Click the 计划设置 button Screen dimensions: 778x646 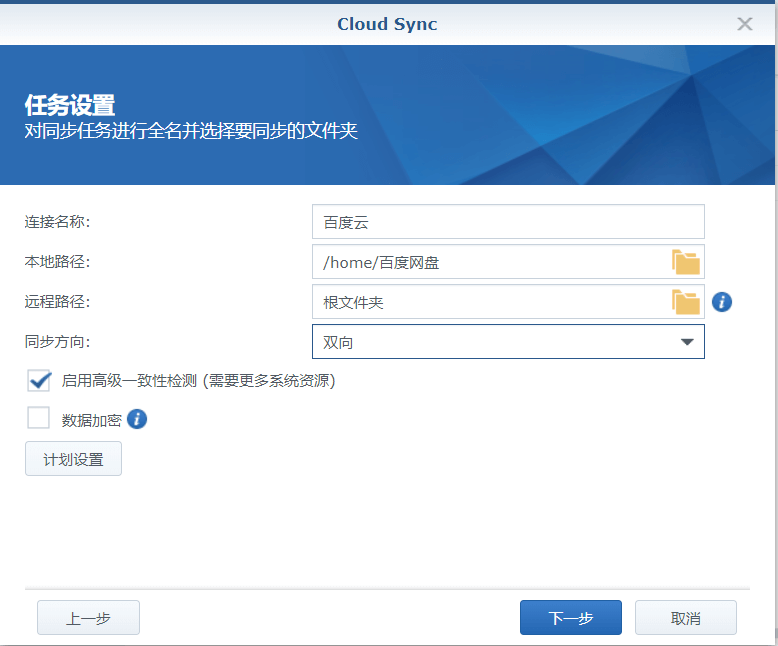(x=73, y=459)
